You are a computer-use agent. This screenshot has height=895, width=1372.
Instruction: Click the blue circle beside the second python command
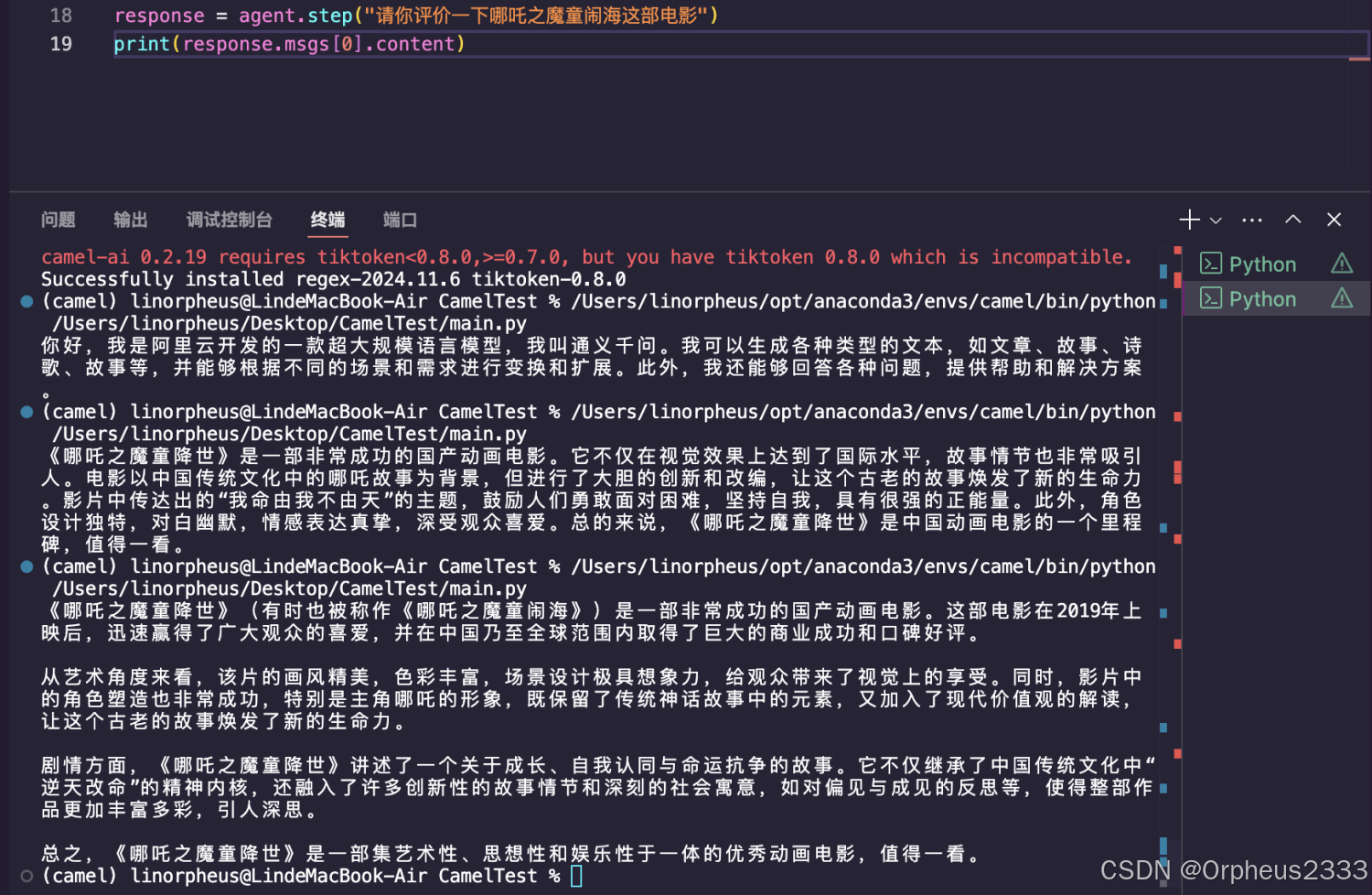26,411
